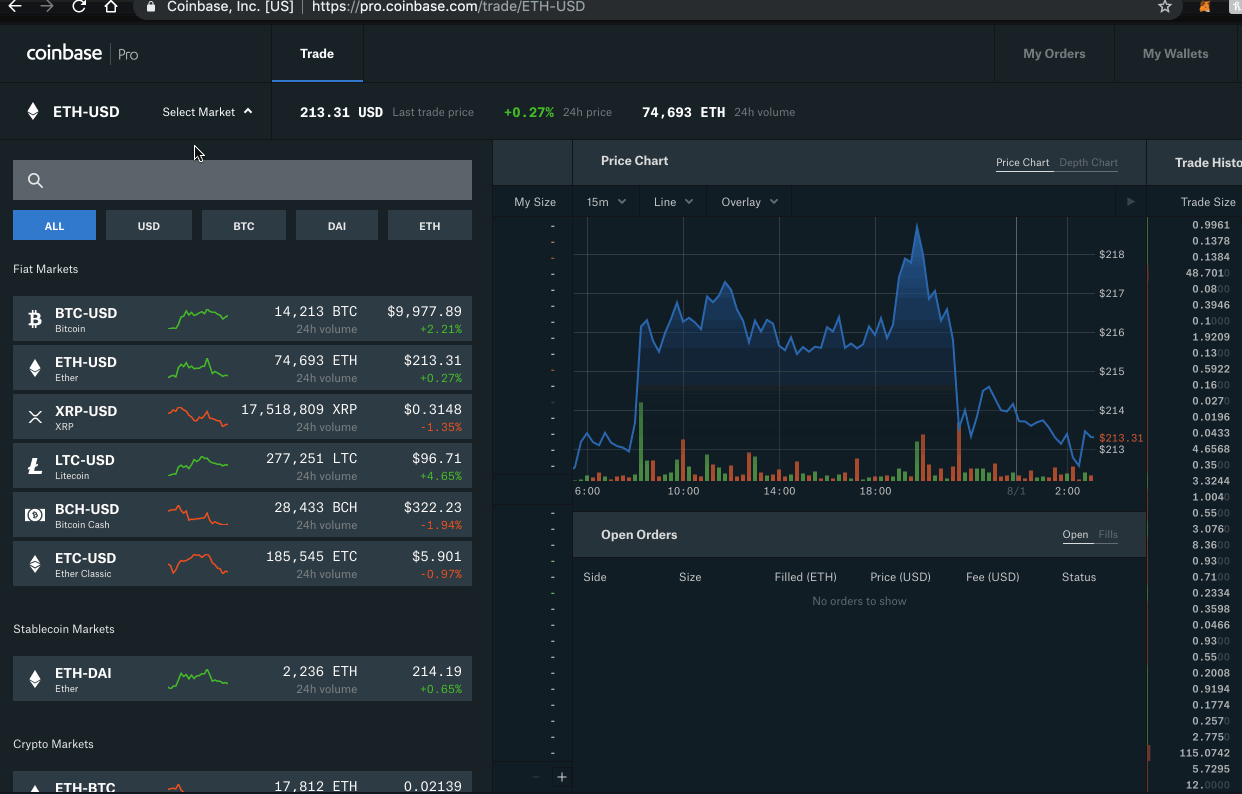
Task: Click the Ether Classic icon in ETC-USD row
Action: tap(35, 564)
